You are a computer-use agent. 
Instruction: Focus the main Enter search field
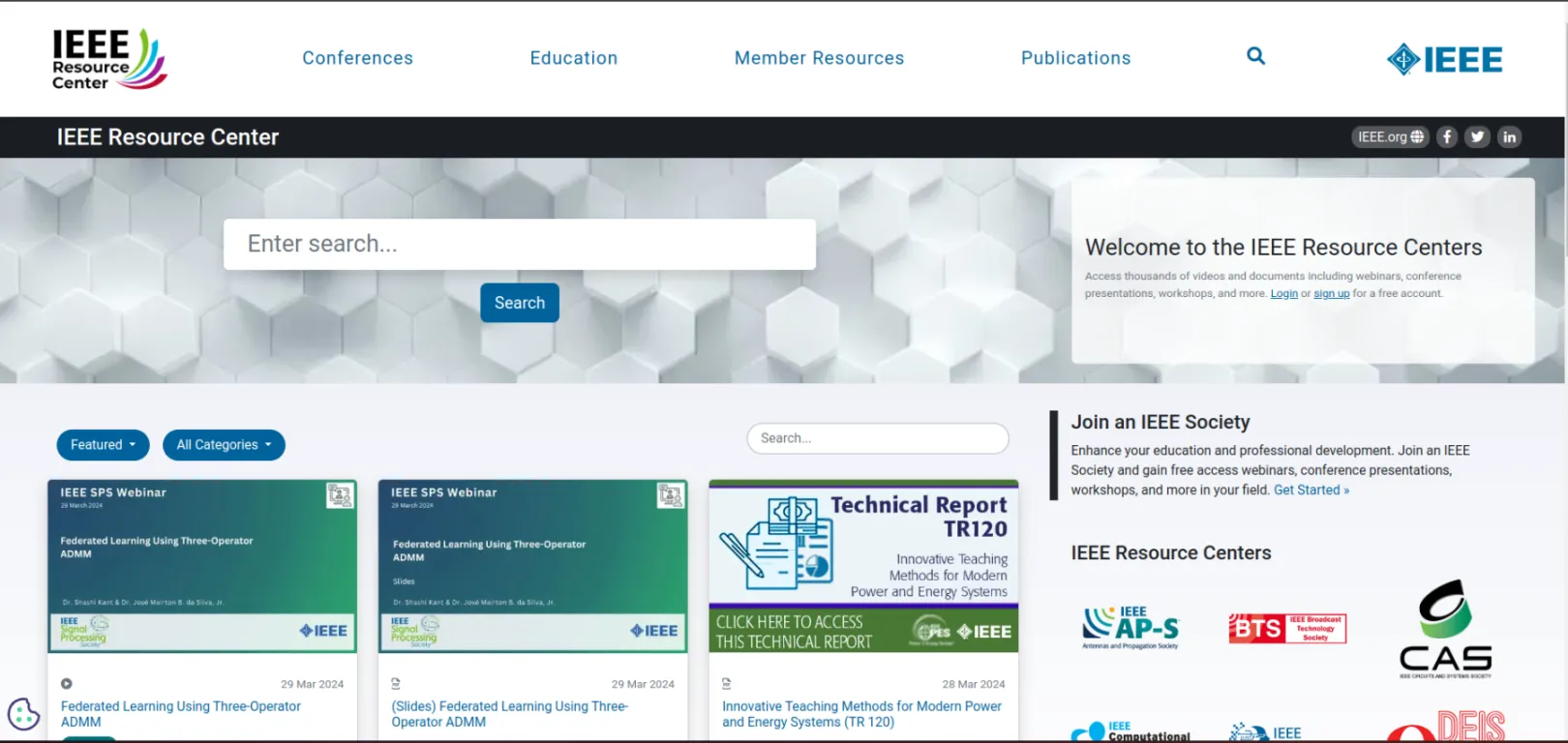[520, 244]
